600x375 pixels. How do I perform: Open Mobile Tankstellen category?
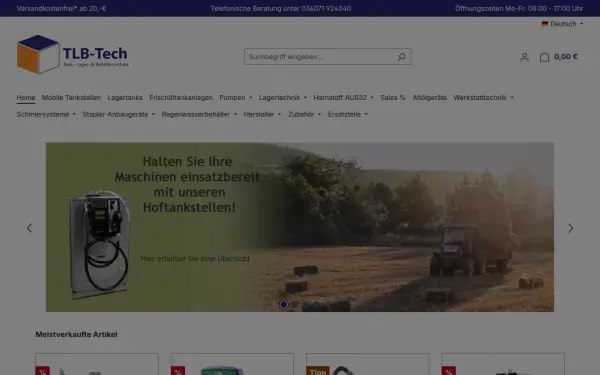tap(71, 98)
